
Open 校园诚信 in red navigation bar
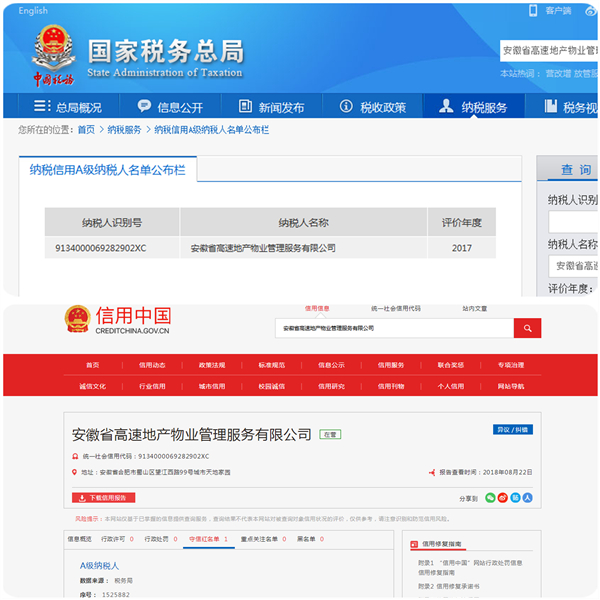tap(272, 386)
